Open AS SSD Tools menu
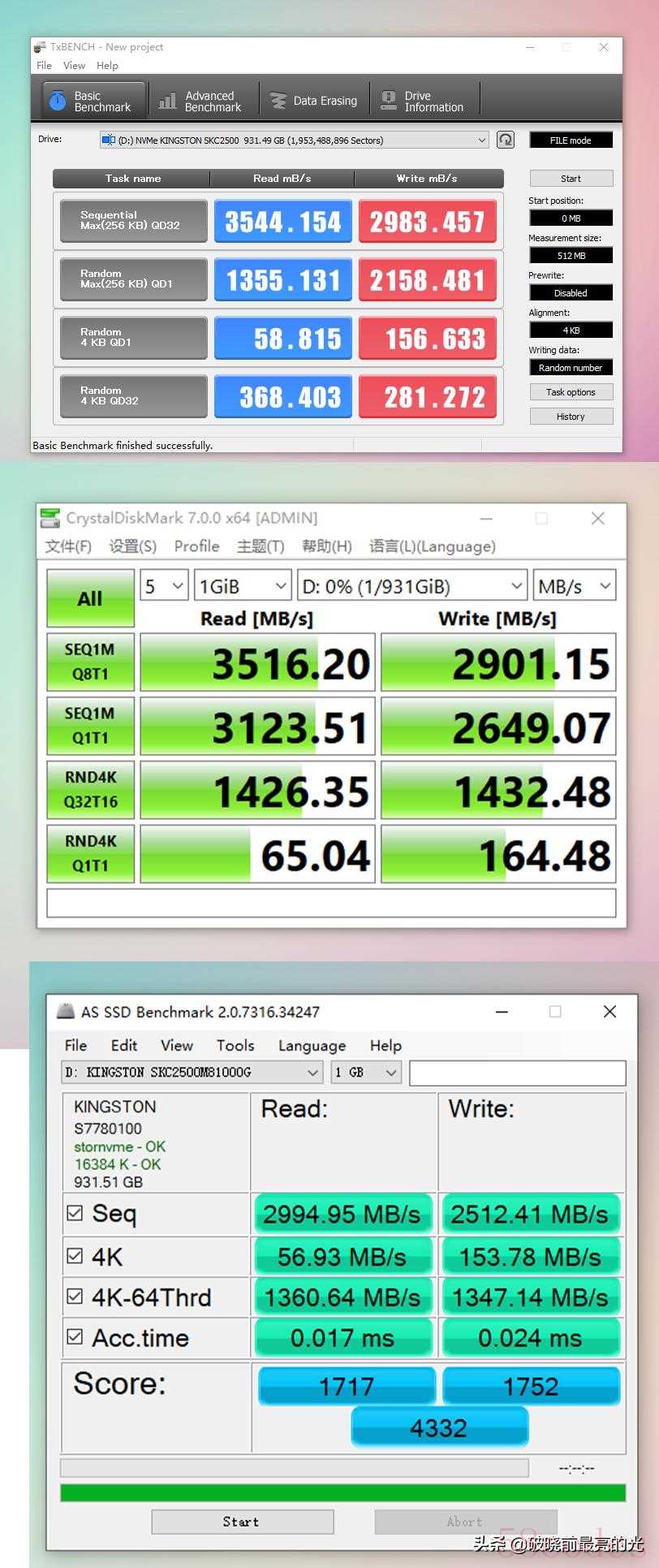Screen dimensions: 659x1568 235,1045
